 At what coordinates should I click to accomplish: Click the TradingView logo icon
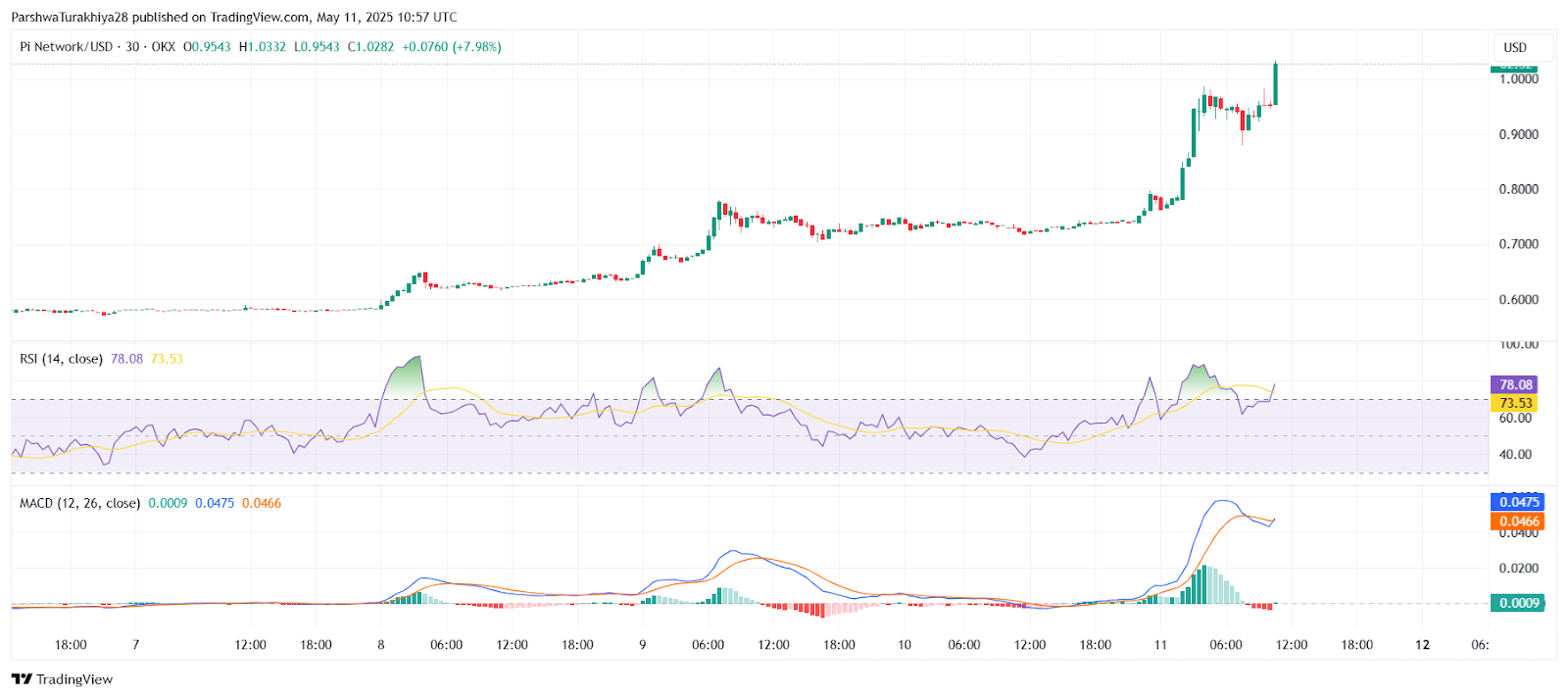[22, 679]
